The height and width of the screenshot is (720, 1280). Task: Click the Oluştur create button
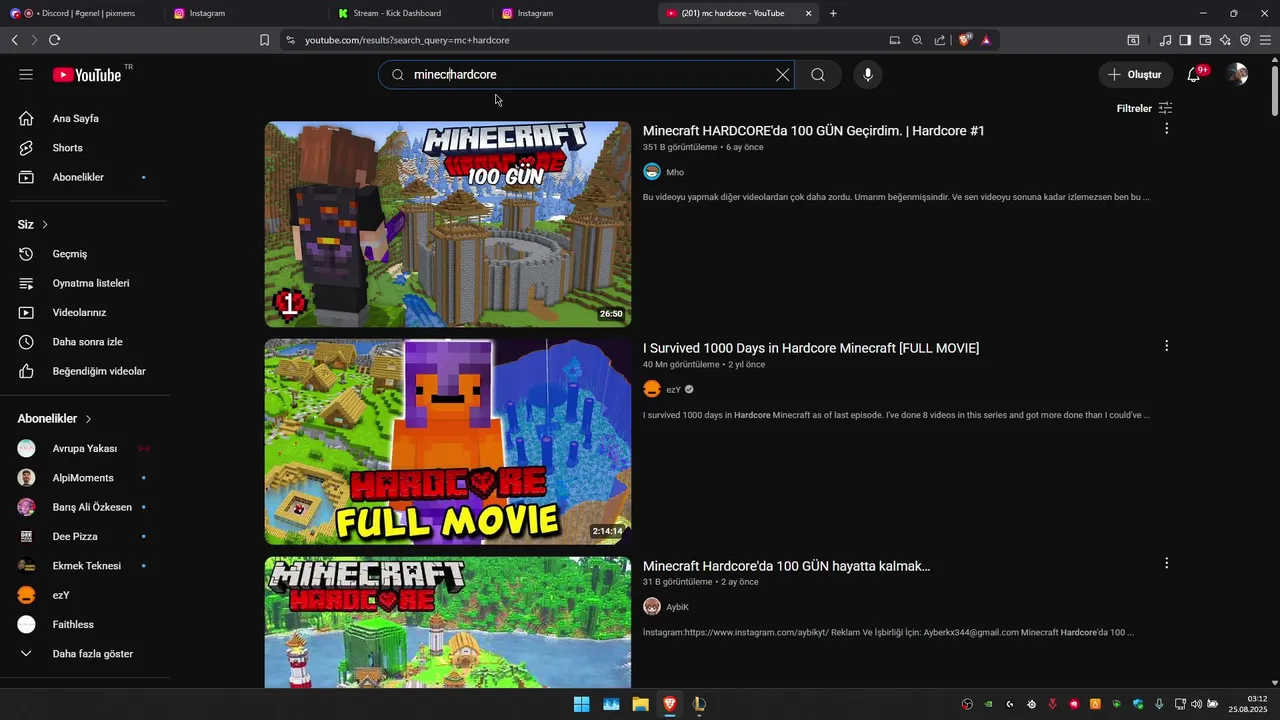coord(1136,75)
